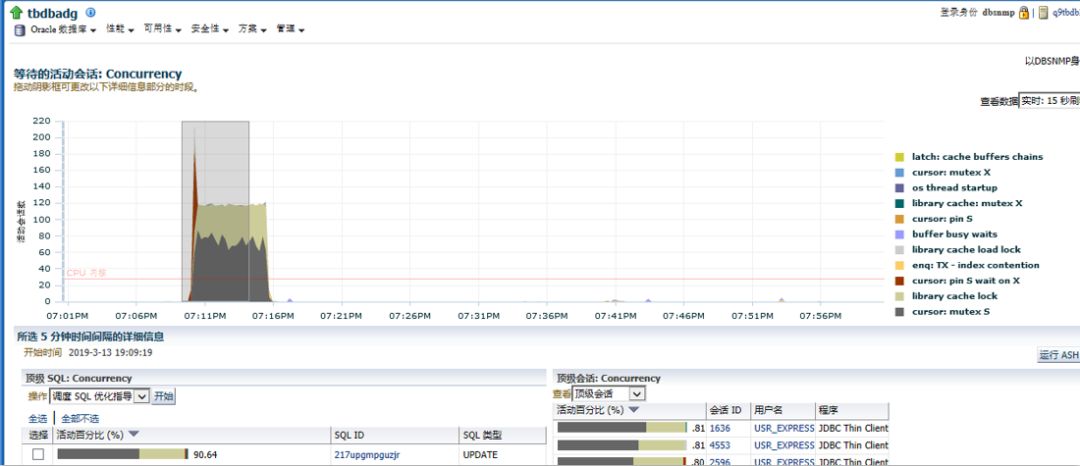Open the 性能 menu

point(119,30)
